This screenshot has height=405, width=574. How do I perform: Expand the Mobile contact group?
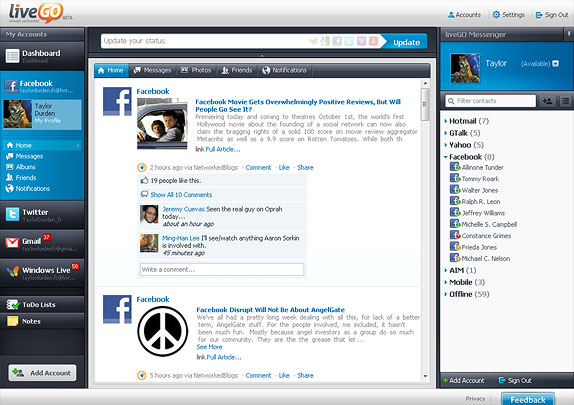(x=446, y=282)
